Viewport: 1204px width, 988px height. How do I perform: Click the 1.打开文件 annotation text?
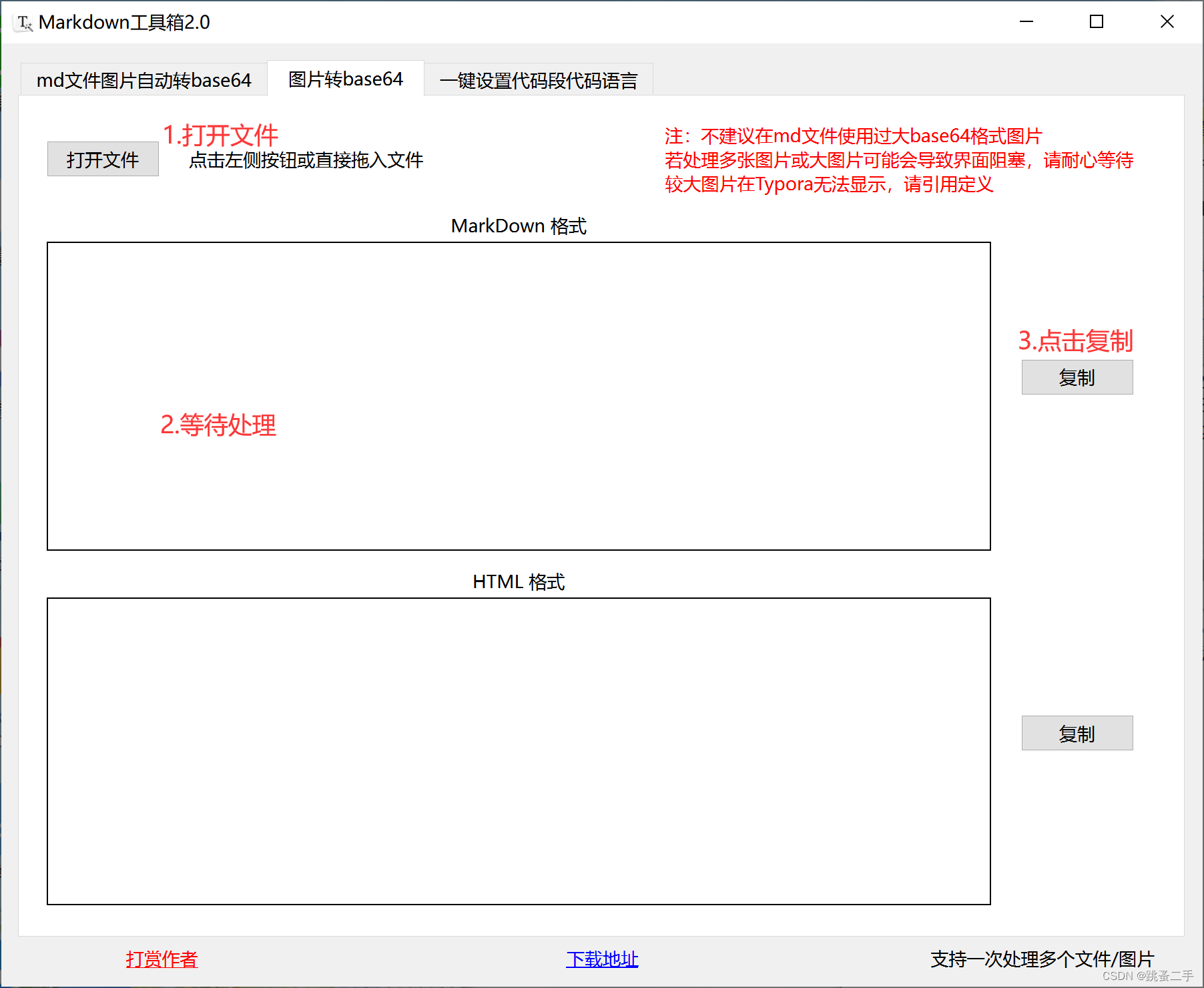pos(221,135)
